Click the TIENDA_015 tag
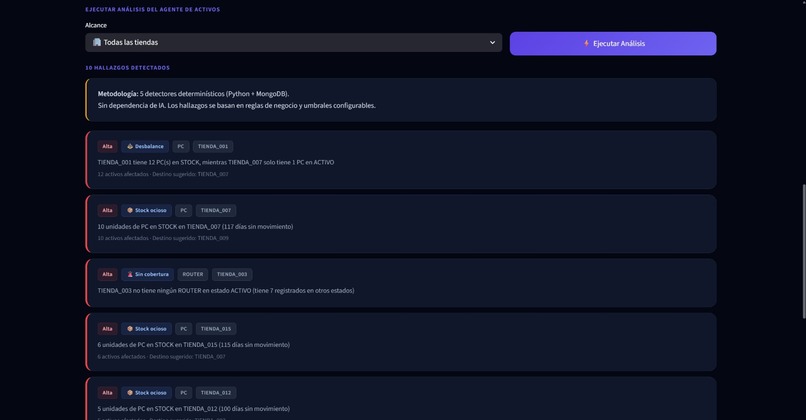 (x=216, y=329)
